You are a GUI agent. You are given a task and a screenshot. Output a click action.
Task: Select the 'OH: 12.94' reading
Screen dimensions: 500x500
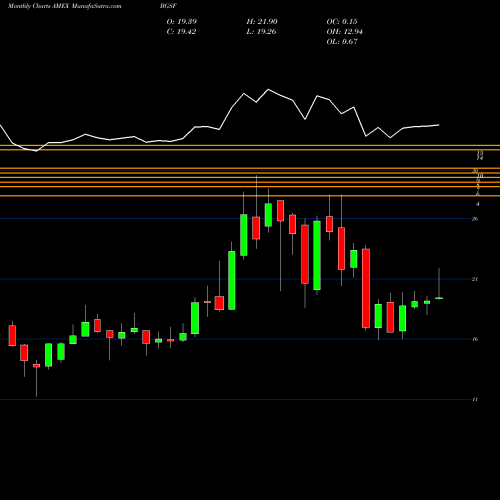click(345, 32)
